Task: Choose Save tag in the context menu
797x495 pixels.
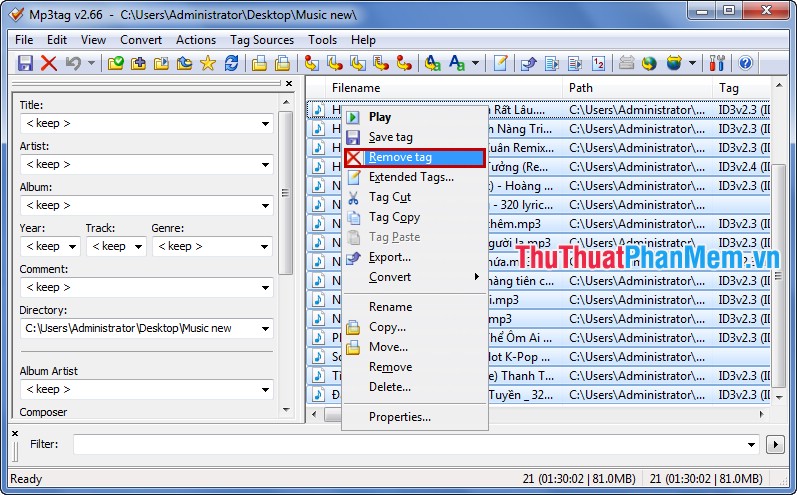Action: point(415,137)
